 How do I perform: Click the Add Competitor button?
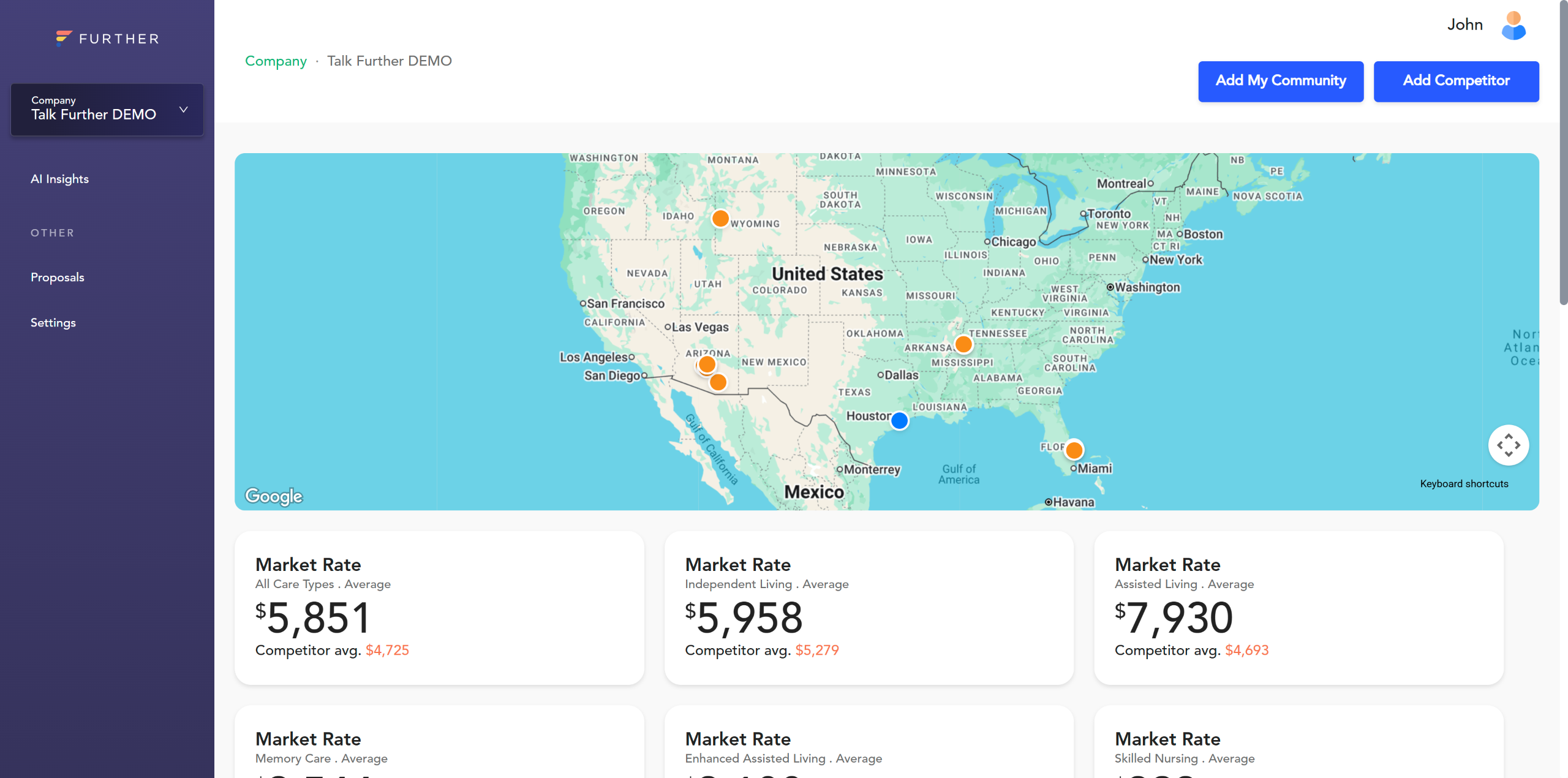[x=1455, y=81]
